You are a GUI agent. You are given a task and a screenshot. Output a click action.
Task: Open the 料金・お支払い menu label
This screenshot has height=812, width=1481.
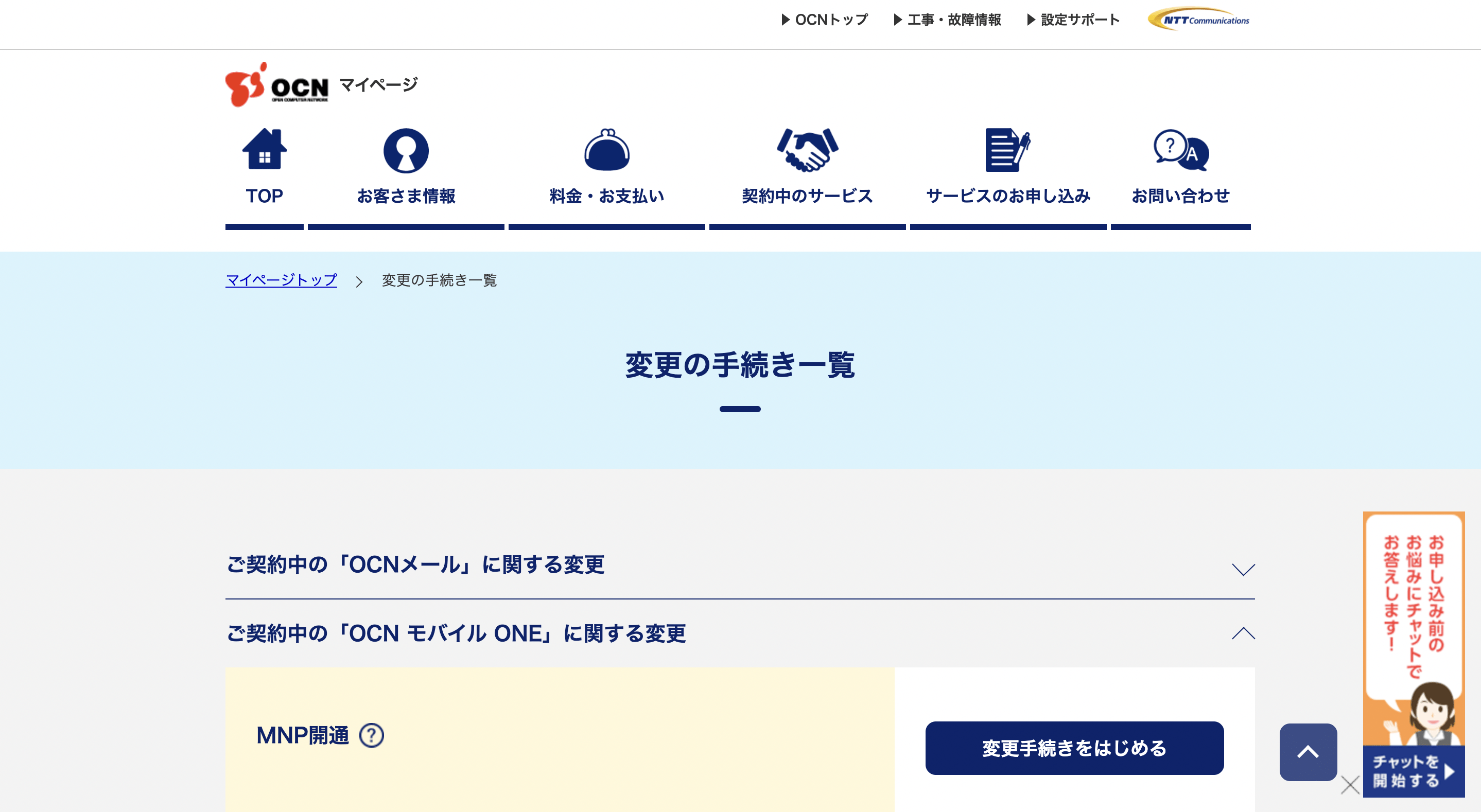pos(606,196)
